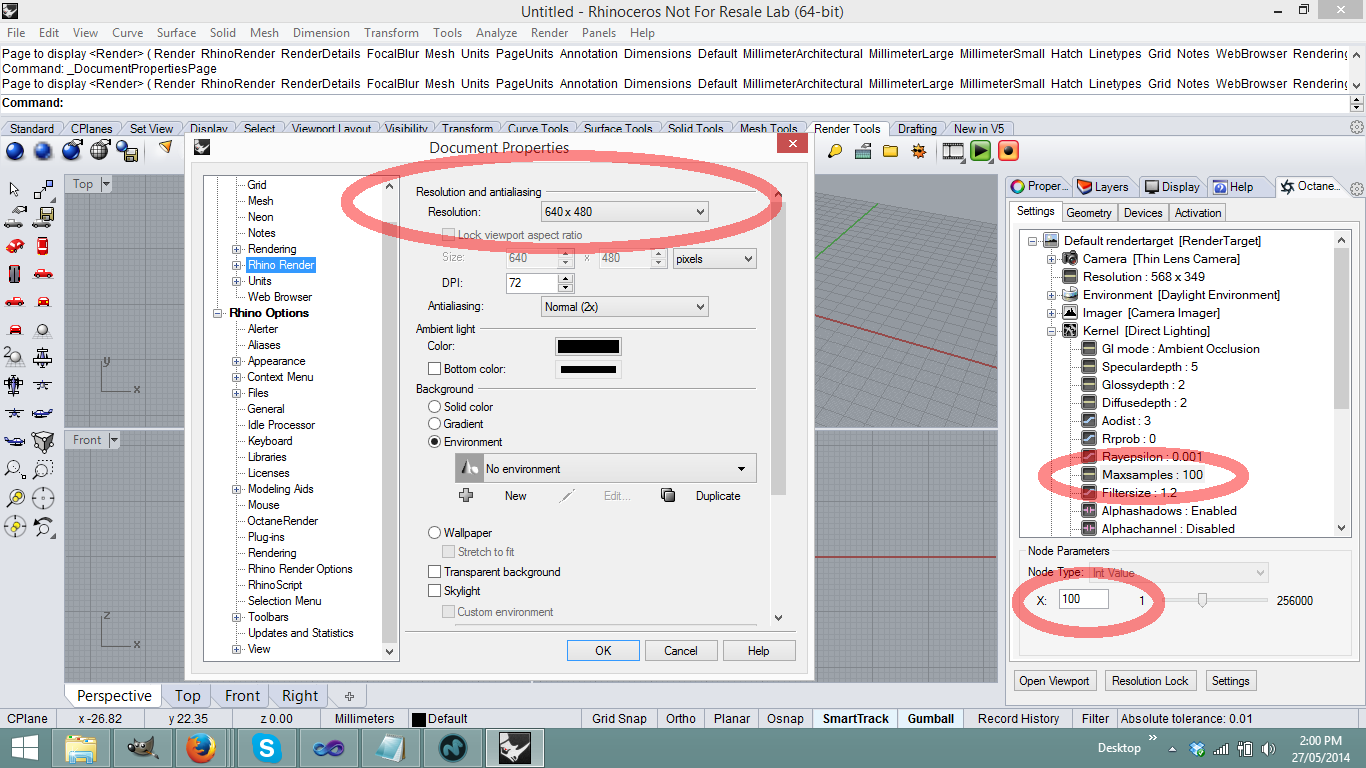The height and width of the screenshot is (768, 1366).
Task: Click the Bottom color swatch
Action: pyautogui.click(x=588, y=369)
